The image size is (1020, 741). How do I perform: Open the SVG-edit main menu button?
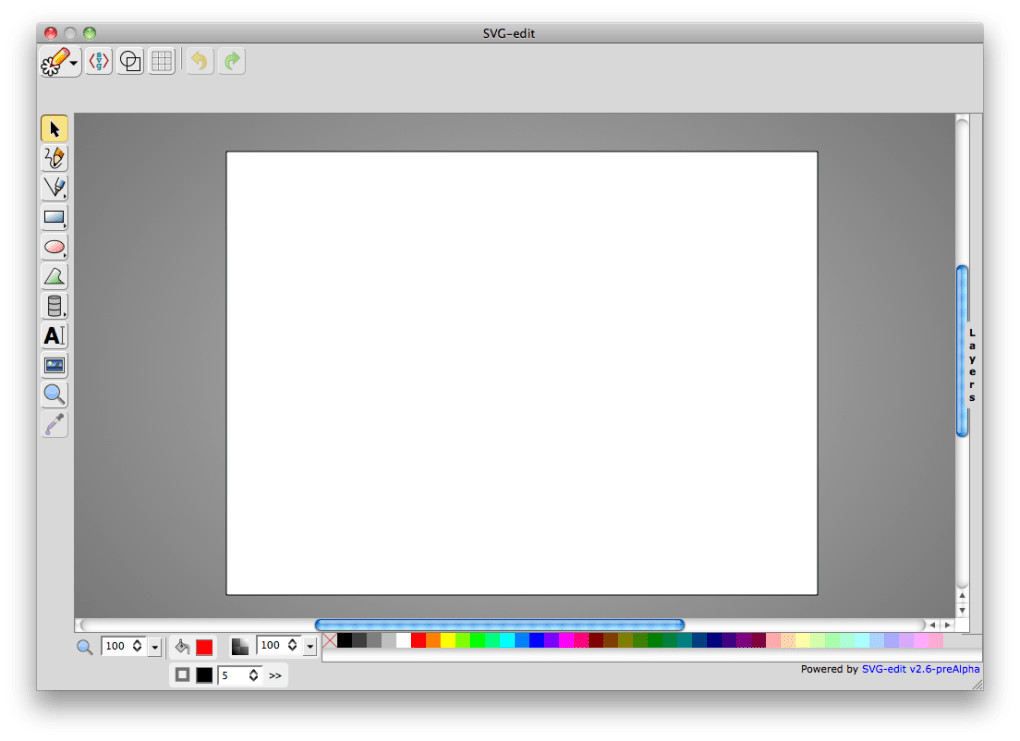coord(60,62)
